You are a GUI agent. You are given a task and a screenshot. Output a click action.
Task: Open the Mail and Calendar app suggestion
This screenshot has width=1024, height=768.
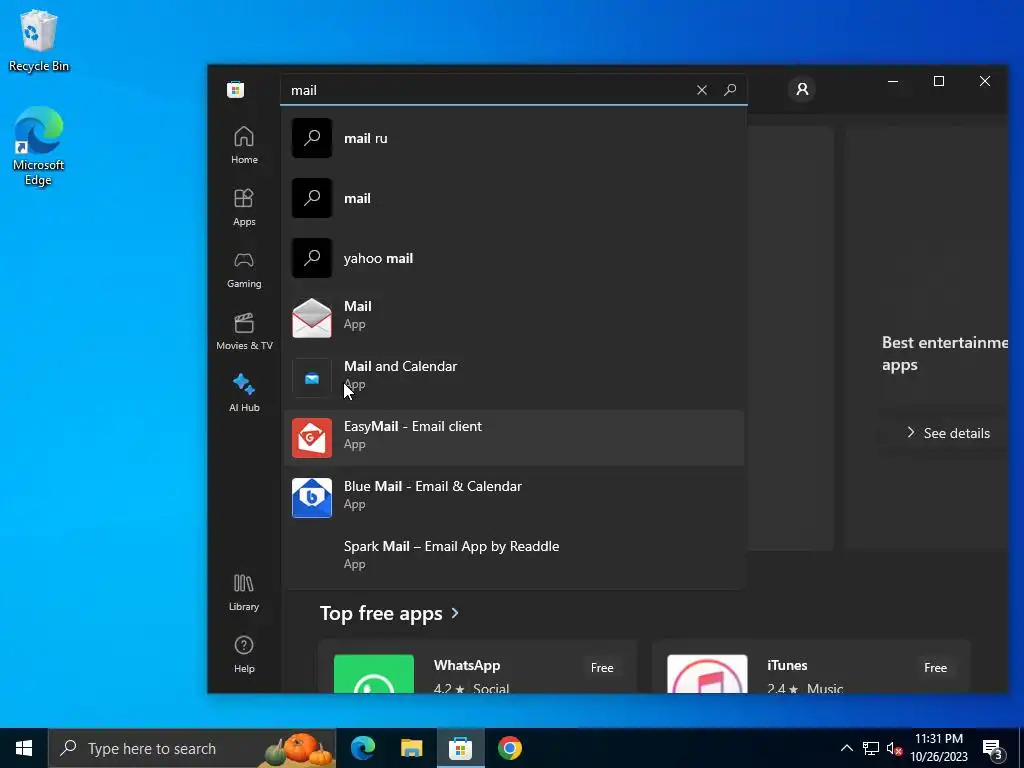514,378
